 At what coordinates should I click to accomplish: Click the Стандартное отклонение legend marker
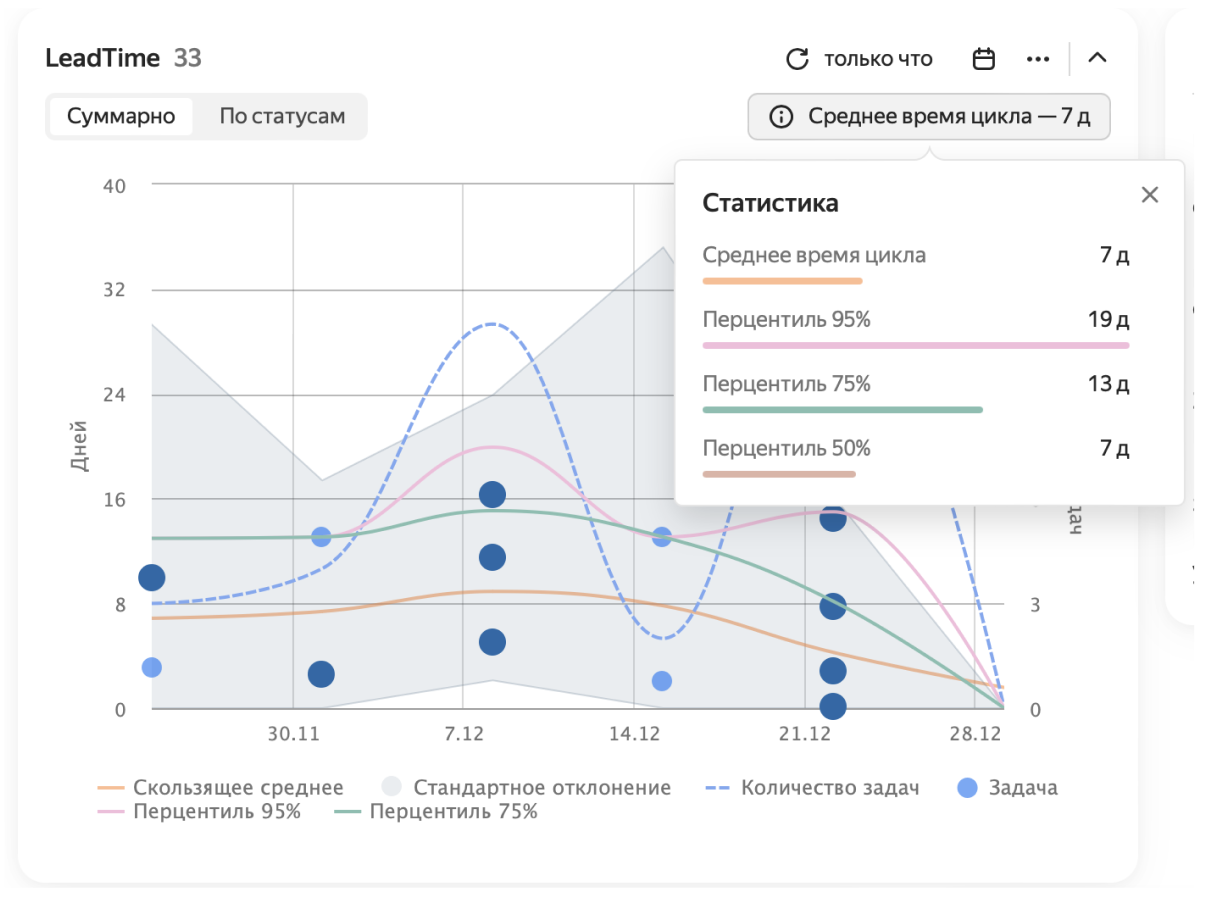(x=391, y=787)
